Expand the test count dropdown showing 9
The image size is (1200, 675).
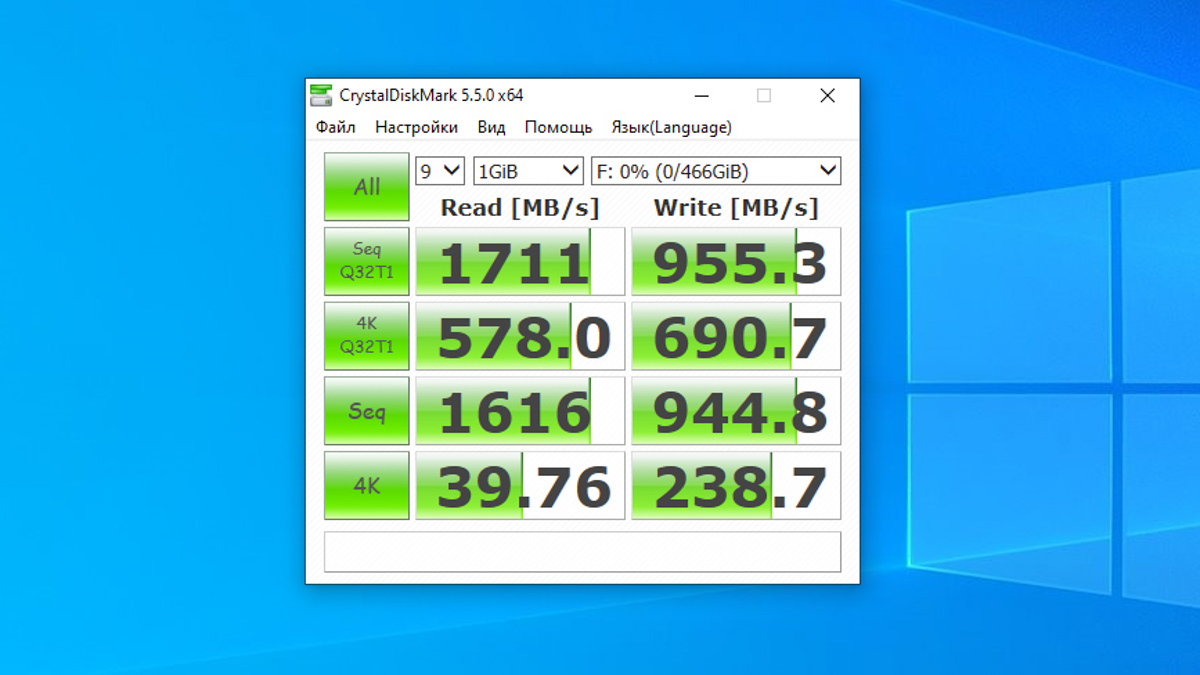(440, 171)
